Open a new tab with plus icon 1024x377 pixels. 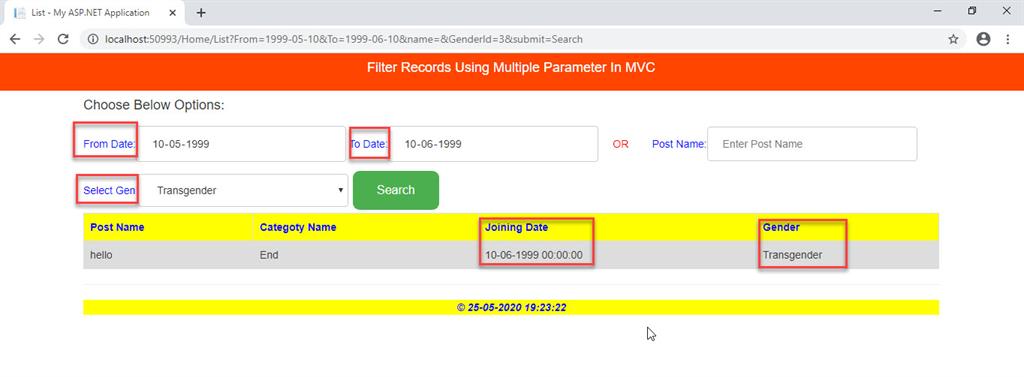tap(201, 12)
